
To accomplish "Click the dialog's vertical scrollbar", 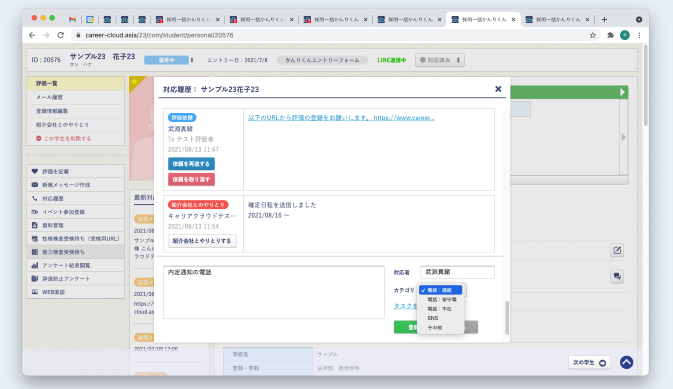I will pos(507,318).
